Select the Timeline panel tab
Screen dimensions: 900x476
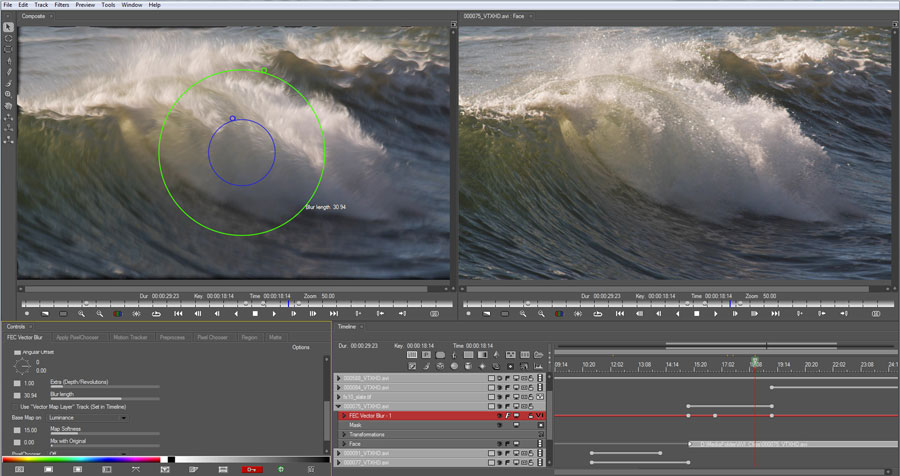coord(347,327)
